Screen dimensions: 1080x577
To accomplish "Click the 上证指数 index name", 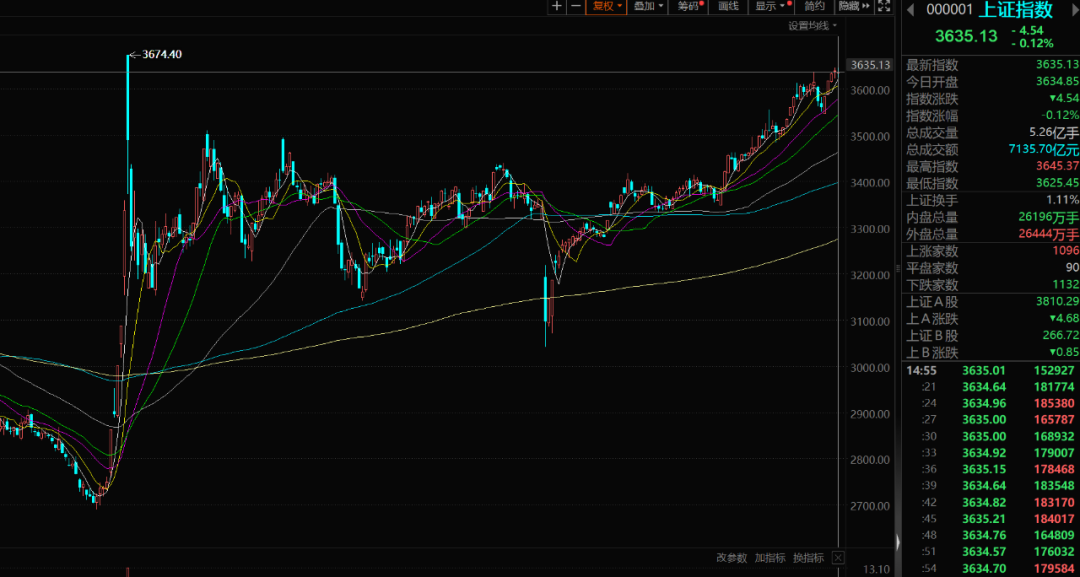I will pyautogui.click(x=1014, y=10).
